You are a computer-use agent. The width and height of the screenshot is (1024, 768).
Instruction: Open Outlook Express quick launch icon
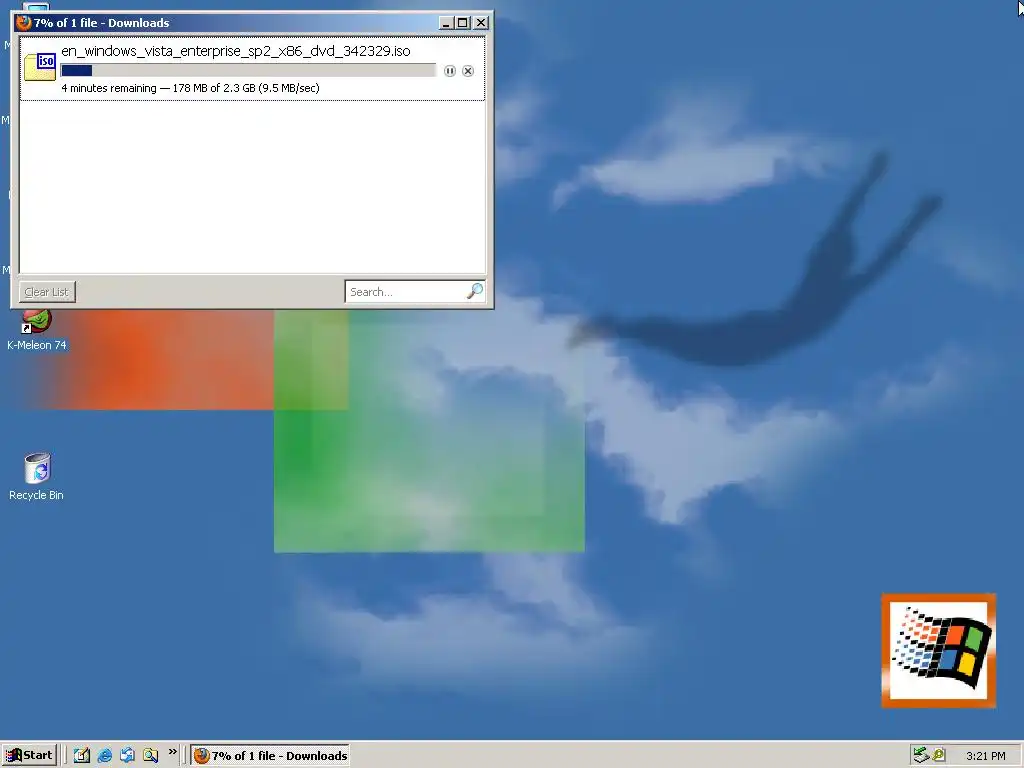coord(127,756)
